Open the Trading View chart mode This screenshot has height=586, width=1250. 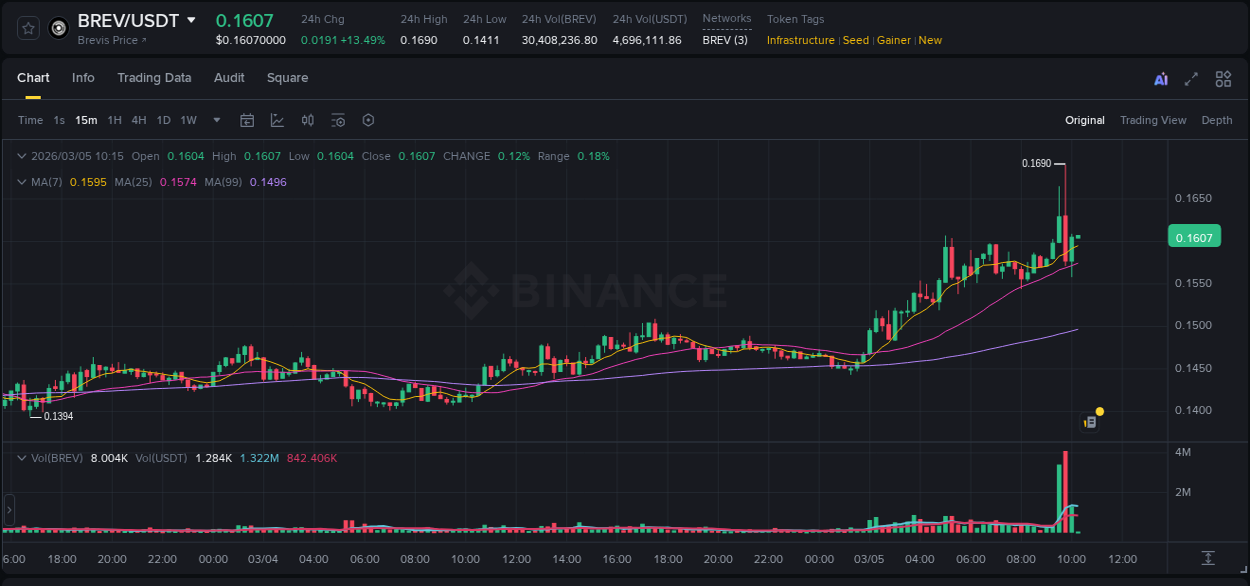tap(1153, 120)
